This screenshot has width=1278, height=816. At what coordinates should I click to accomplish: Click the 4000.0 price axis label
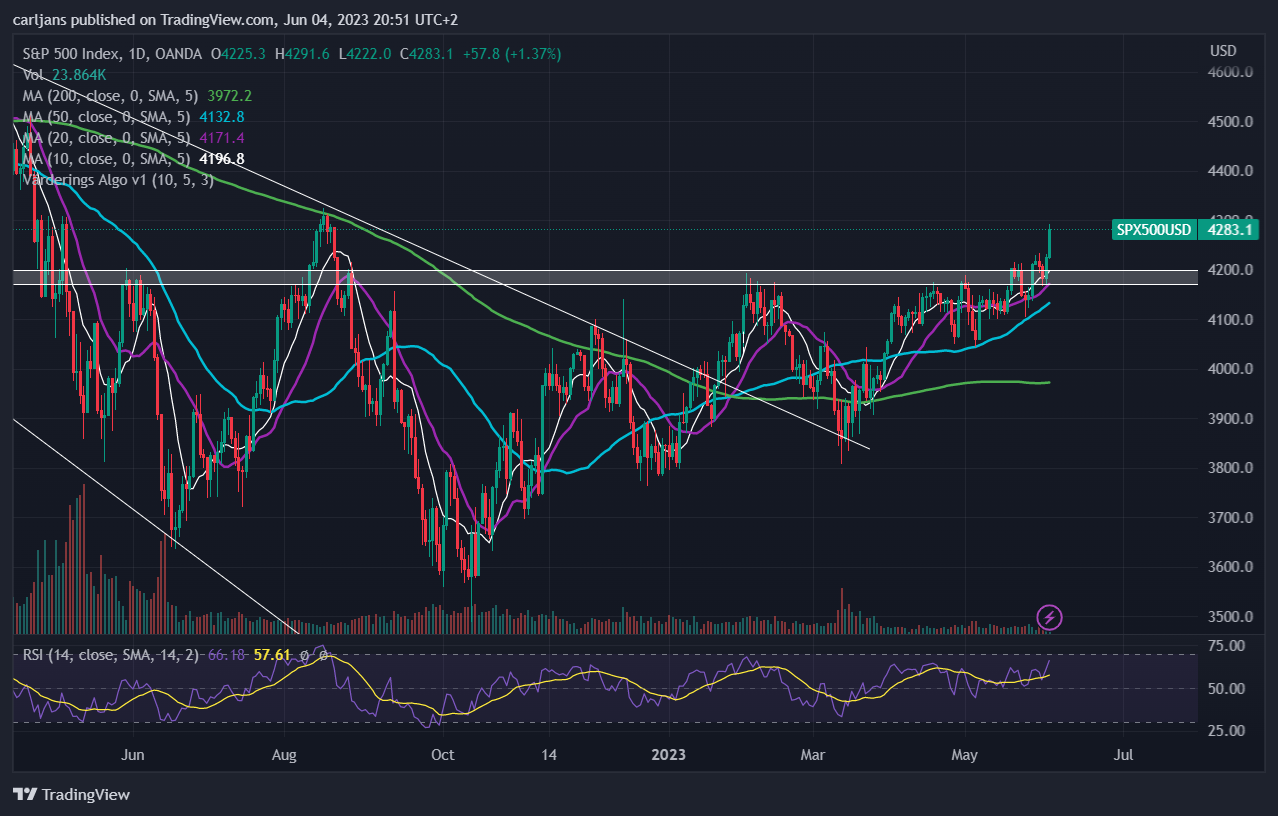(1232, 369)
